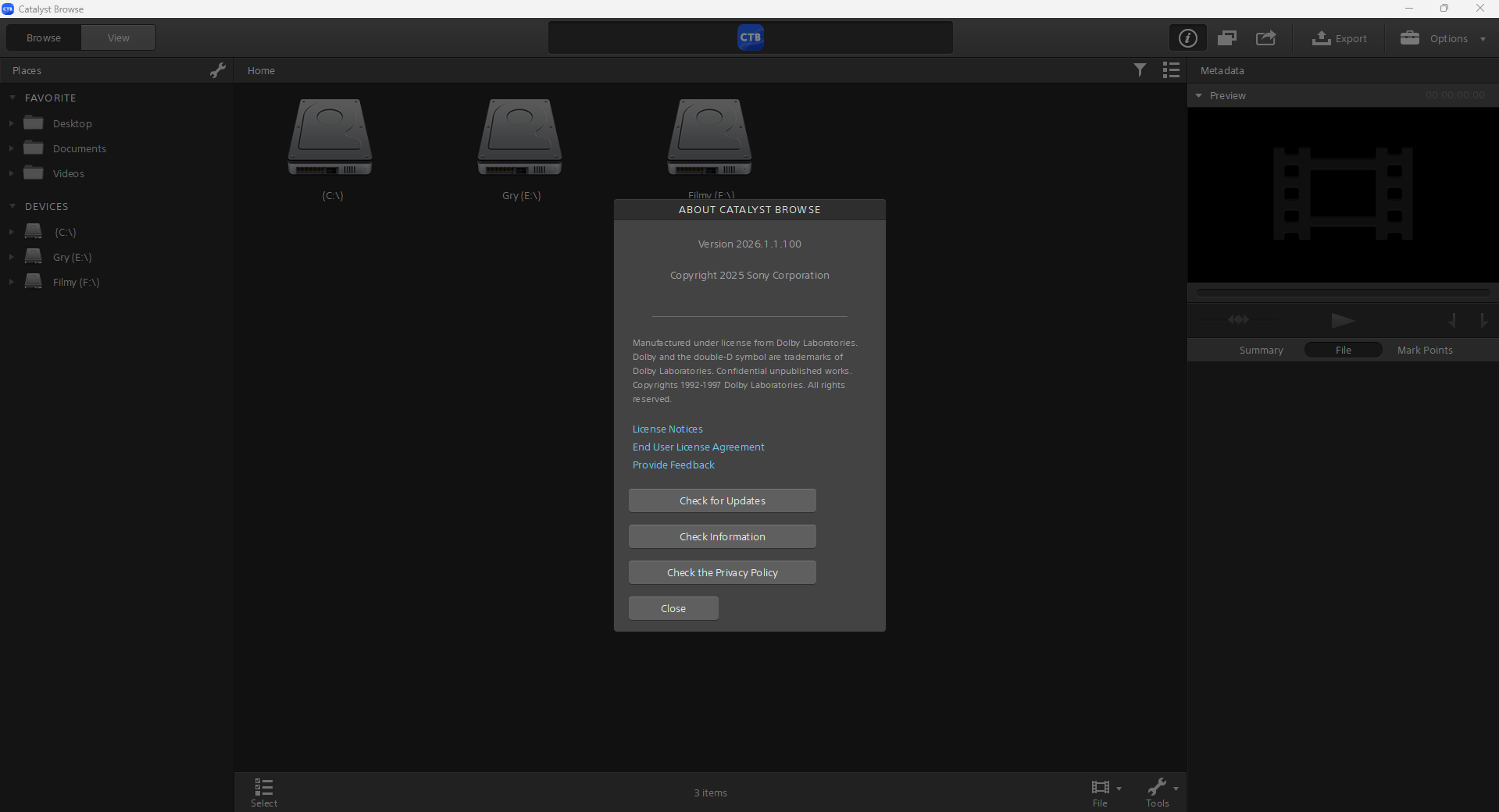Click the Places wrench settings icon

coord(218,70)
